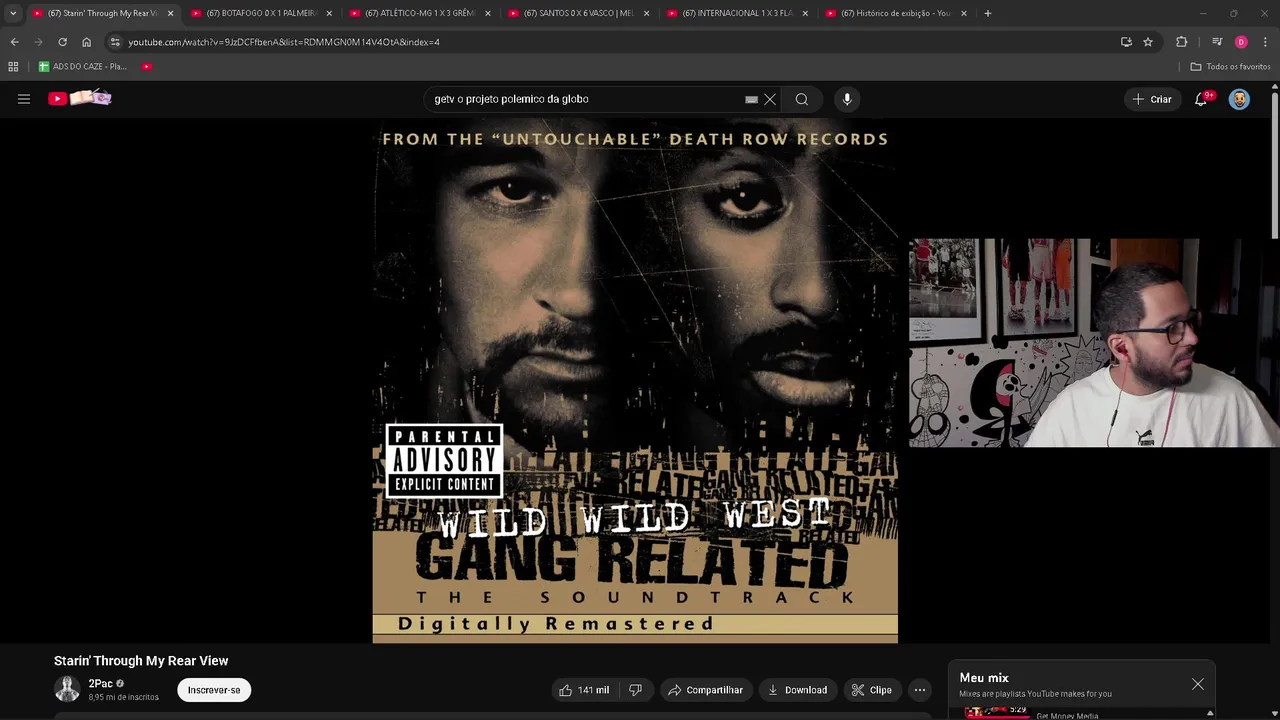Start voice search with microphone
The width and height of the screenshot is (1280, 720).
(x=847, y=99)
